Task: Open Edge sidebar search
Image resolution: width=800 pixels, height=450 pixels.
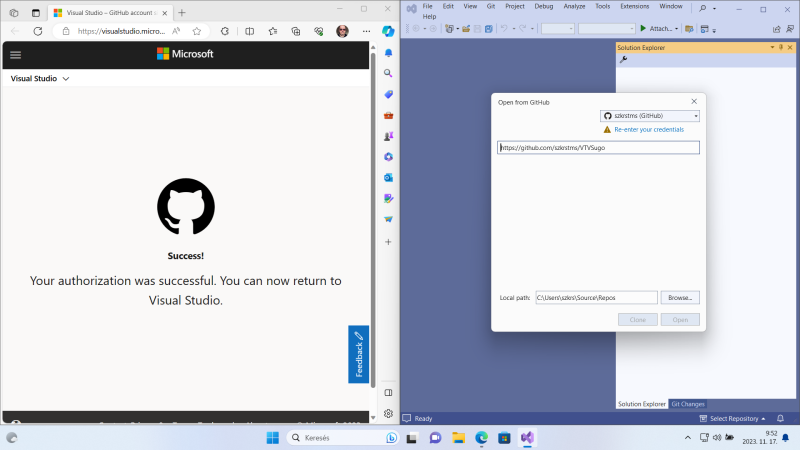Action: [388, 73]
